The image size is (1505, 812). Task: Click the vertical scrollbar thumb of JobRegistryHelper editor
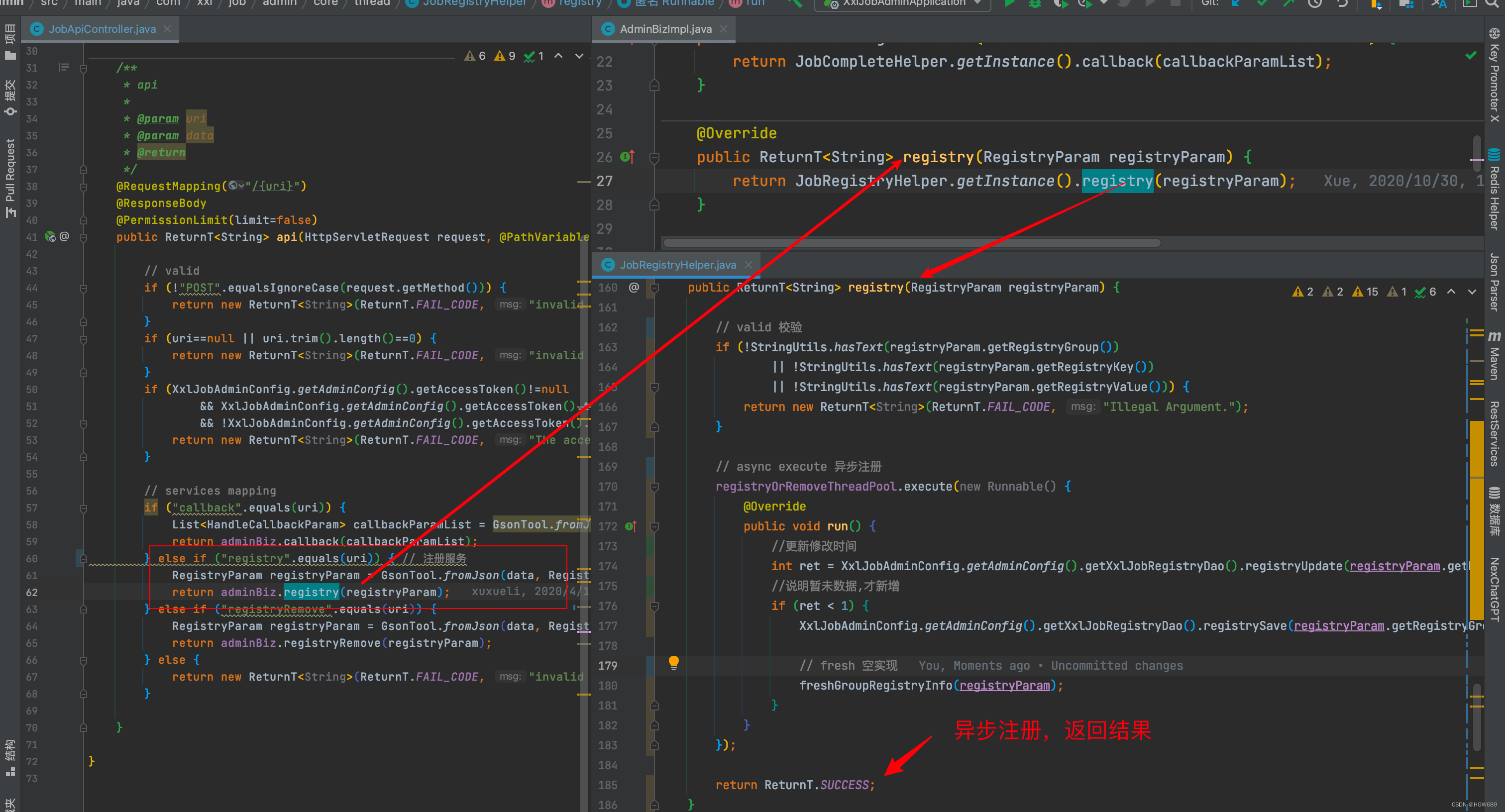1477,717
